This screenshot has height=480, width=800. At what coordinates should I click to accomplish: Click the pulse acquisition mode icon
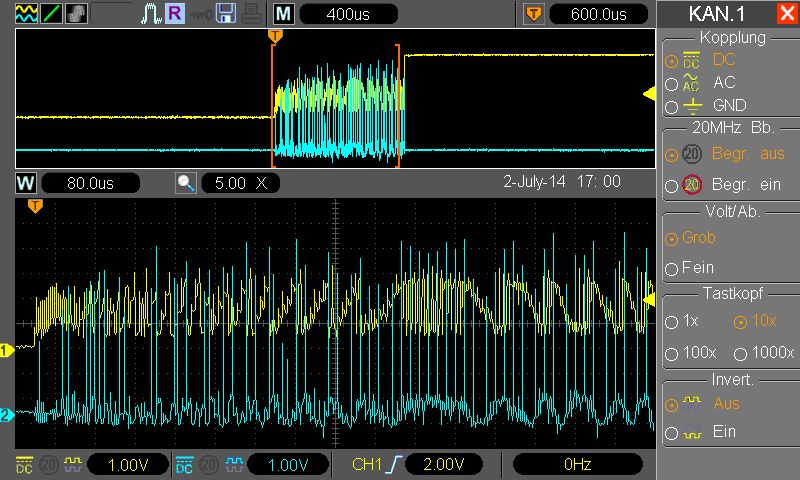pos(151,14)
